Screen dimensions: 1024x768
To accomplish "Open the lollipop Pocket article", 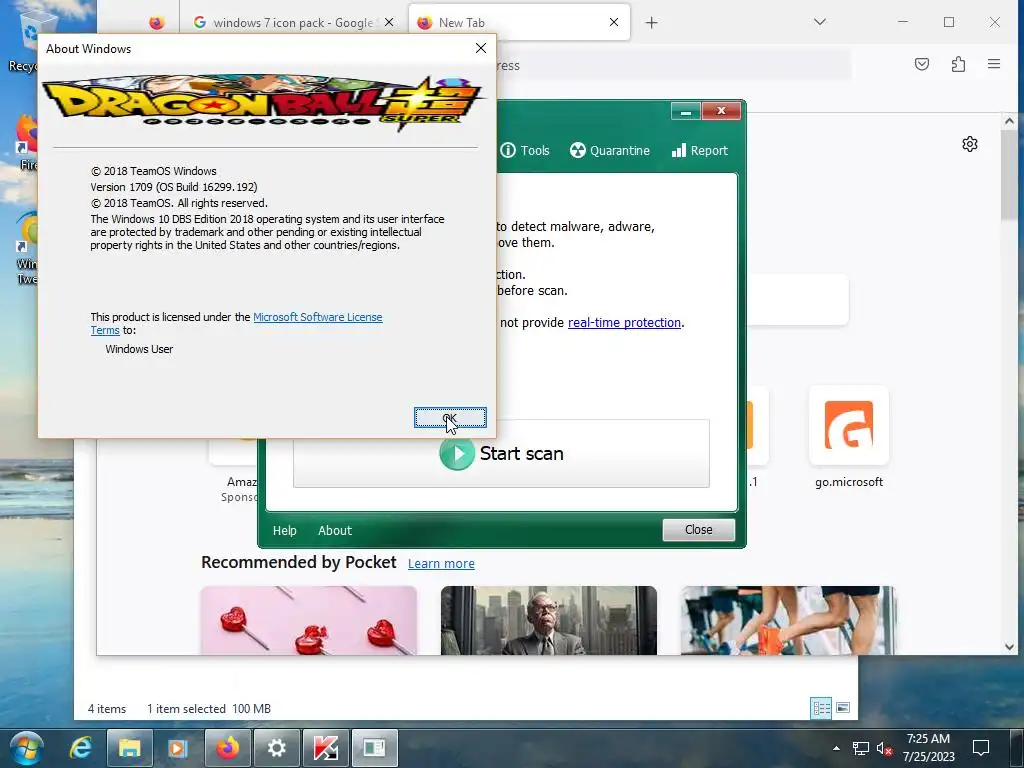I will (x=308, y=620).
